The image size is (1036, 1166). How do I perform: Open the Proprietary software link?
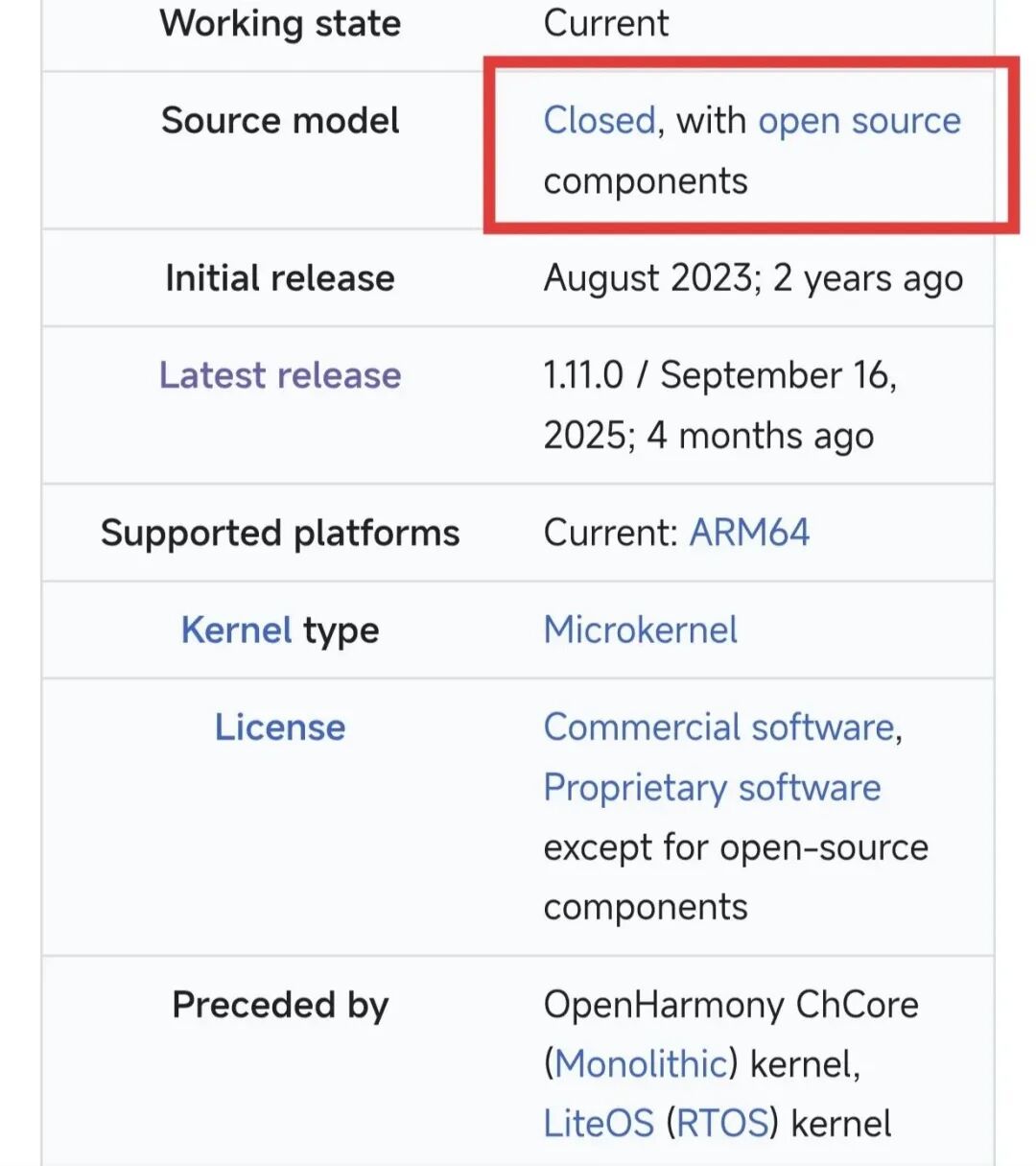click(x=712, y=788)
